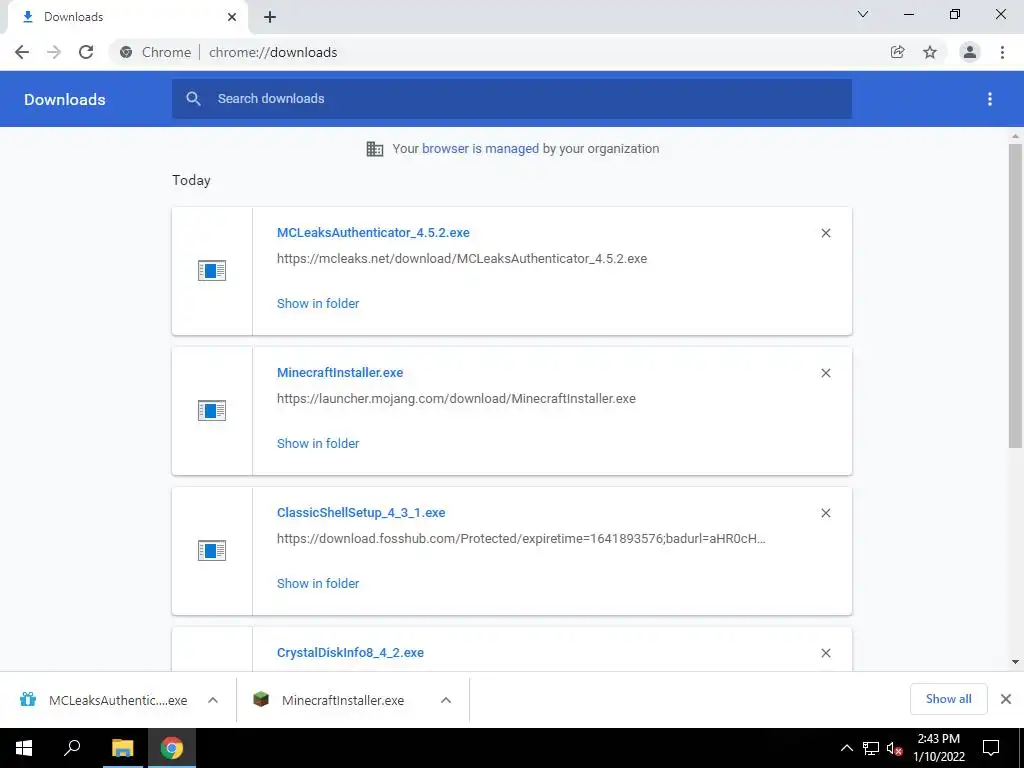Screen dimensions: 1024x768
Task: Click the page vertical scrollbar thumb
Action: coord(1015,295)
